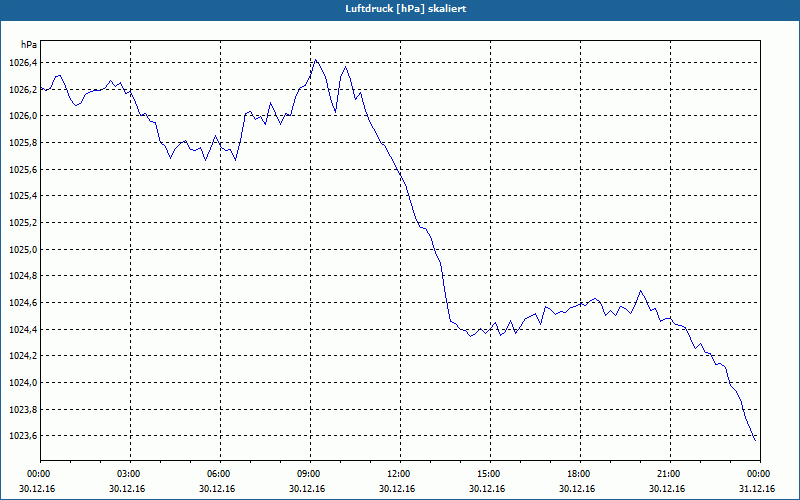This screenshot has height=500, width=800.
Task: Click the 30.12.16 date under 03:00
Action: [x=127, y=489]
